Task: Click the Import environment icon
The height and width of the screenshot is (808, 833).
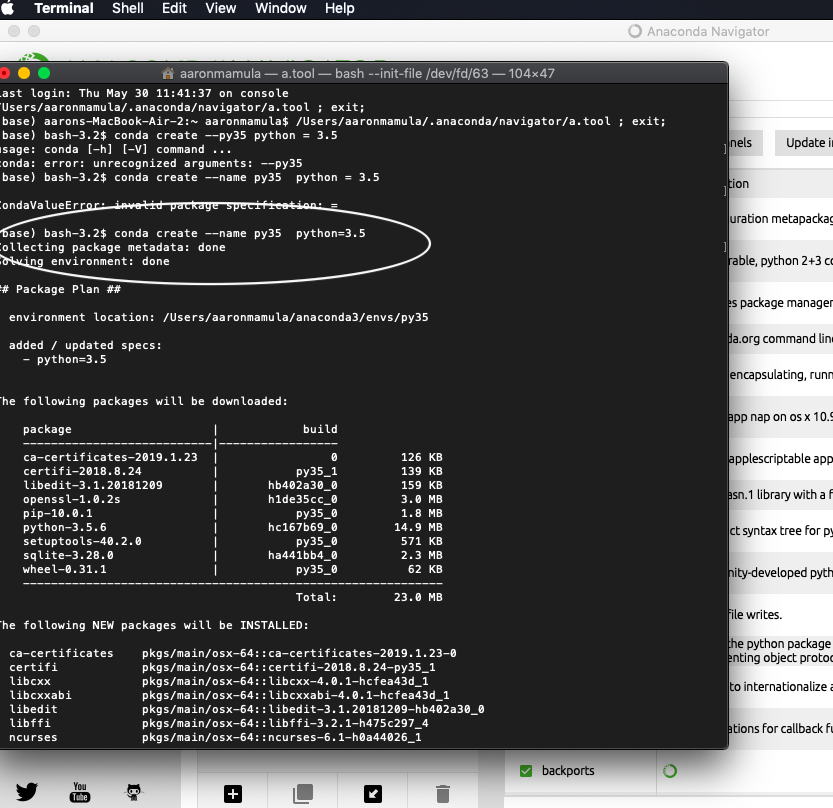Action: click(x=373, y=794)
